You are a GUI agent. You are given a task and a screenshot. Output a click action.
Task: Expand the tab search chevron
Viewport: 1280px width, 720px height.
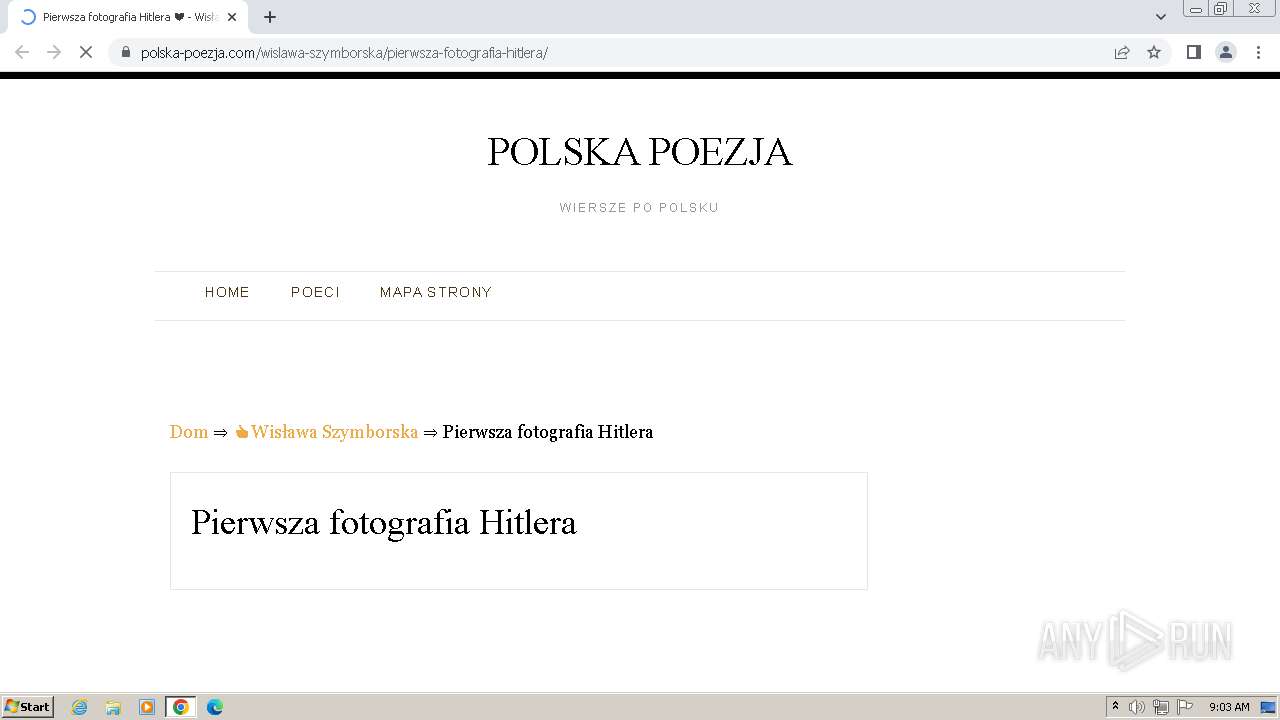coord(1161,17)
